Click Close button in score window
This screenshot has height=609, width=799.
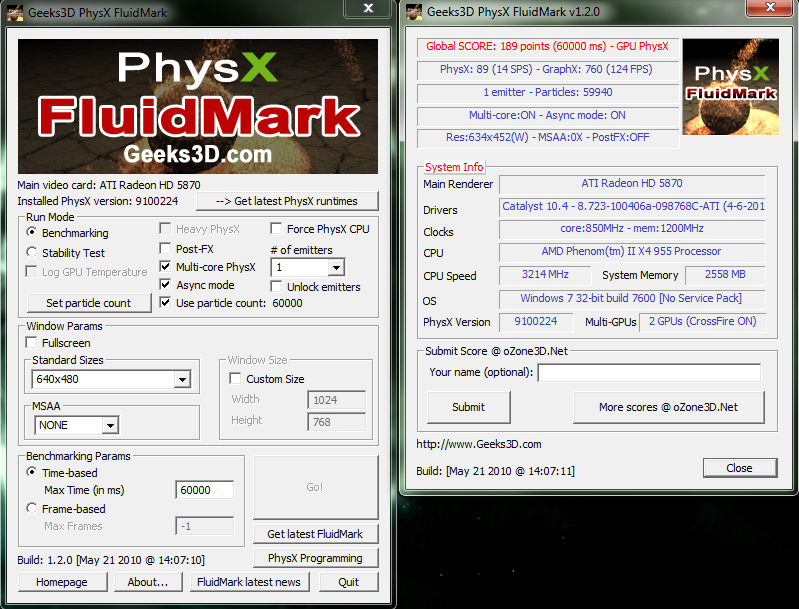coord(740,468)
